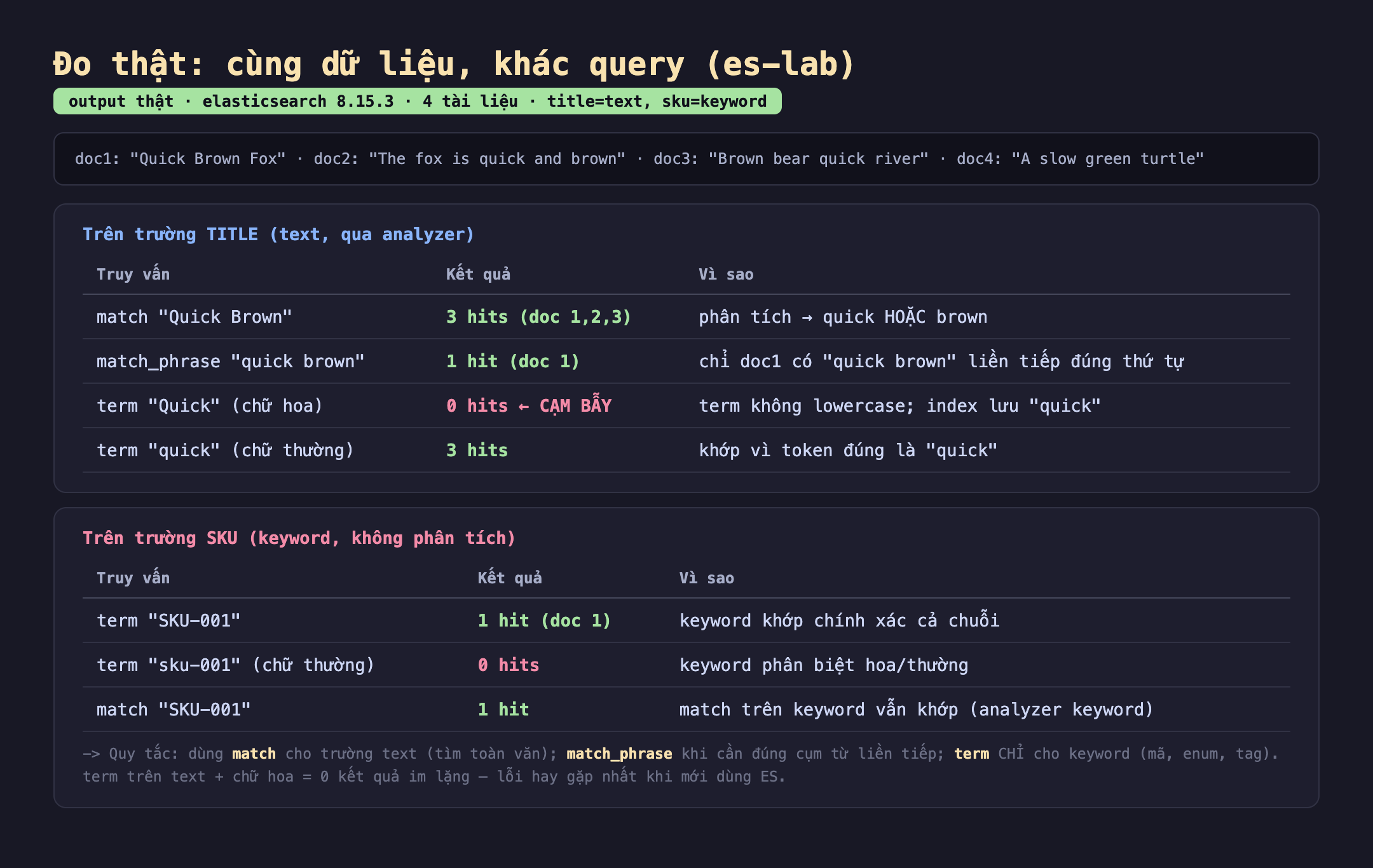Click query cell match "SKU-001"
This screenshot has width=1373, height=868.
coord(174,710)
